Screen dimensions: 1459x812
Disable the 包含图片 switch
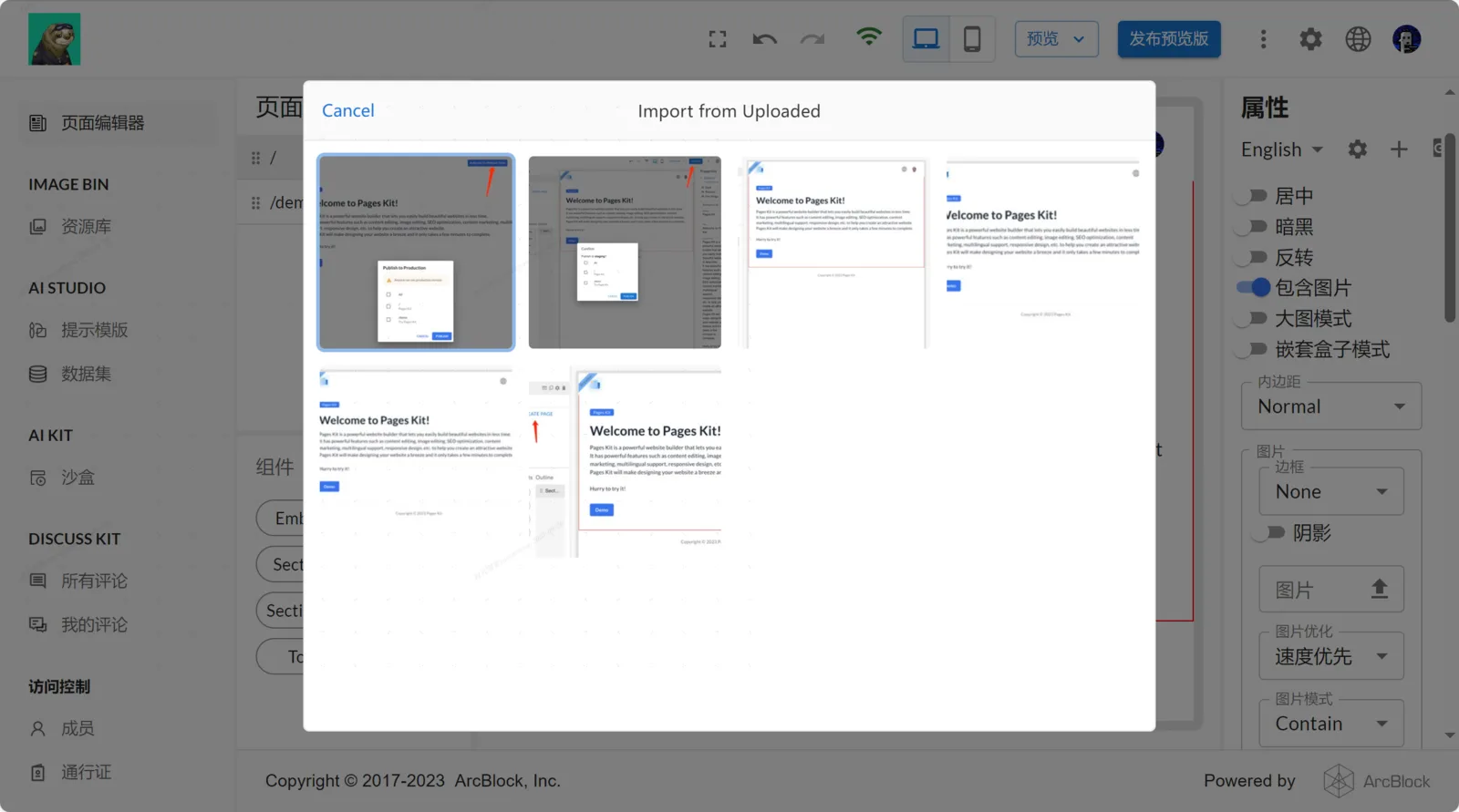pyautogui.click(x=1253, y=288)
